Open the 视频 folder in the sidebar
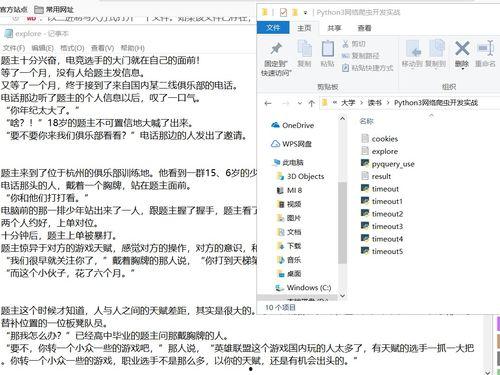The width and height of the screenshot is (500, 375). point(289,204)
